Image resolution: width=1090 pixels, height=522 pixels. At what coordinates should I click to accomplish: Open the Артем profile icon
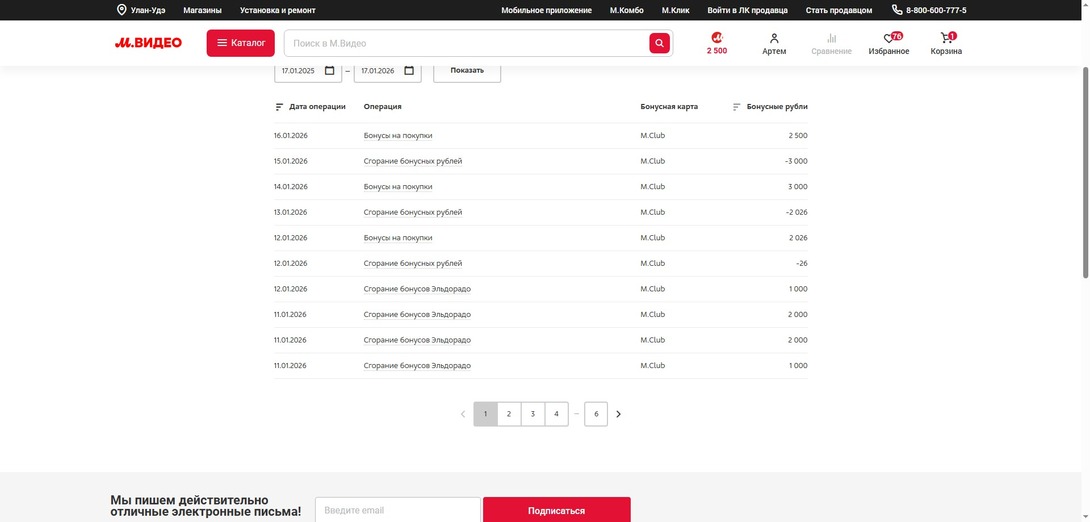[774, 38]
